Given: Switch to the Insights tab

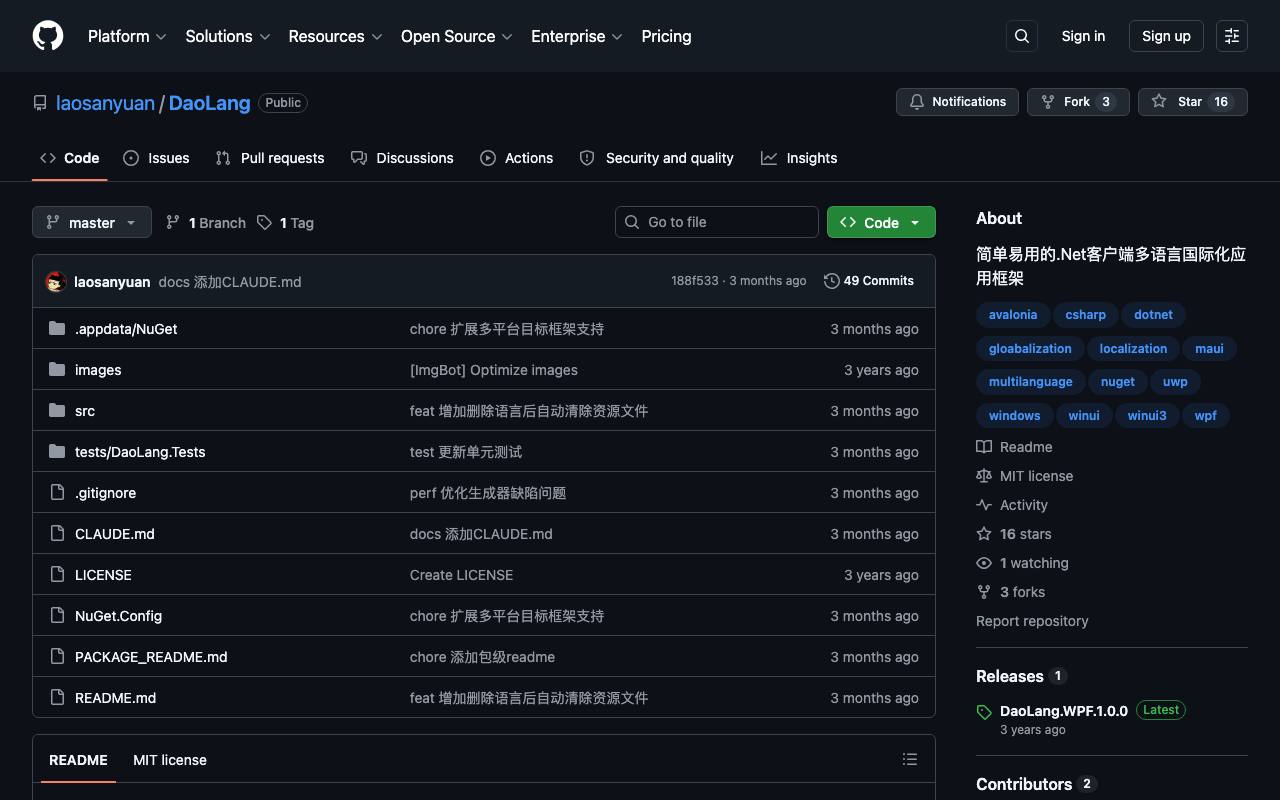Looking at the screenshot, I should (x=799, y=158).
